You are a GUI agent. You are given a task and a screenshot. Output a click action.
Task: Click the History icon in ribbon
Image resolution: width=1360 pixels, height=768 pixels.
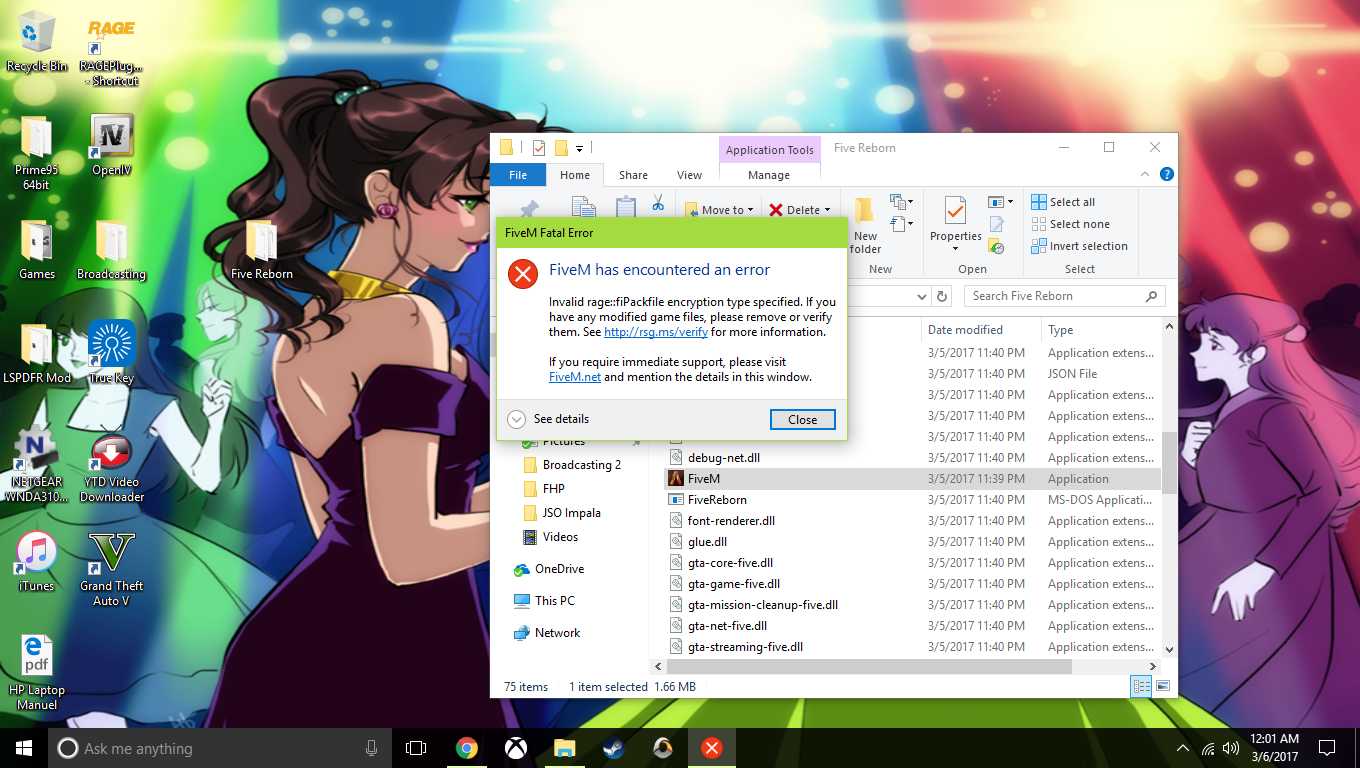tap(996, 246)
